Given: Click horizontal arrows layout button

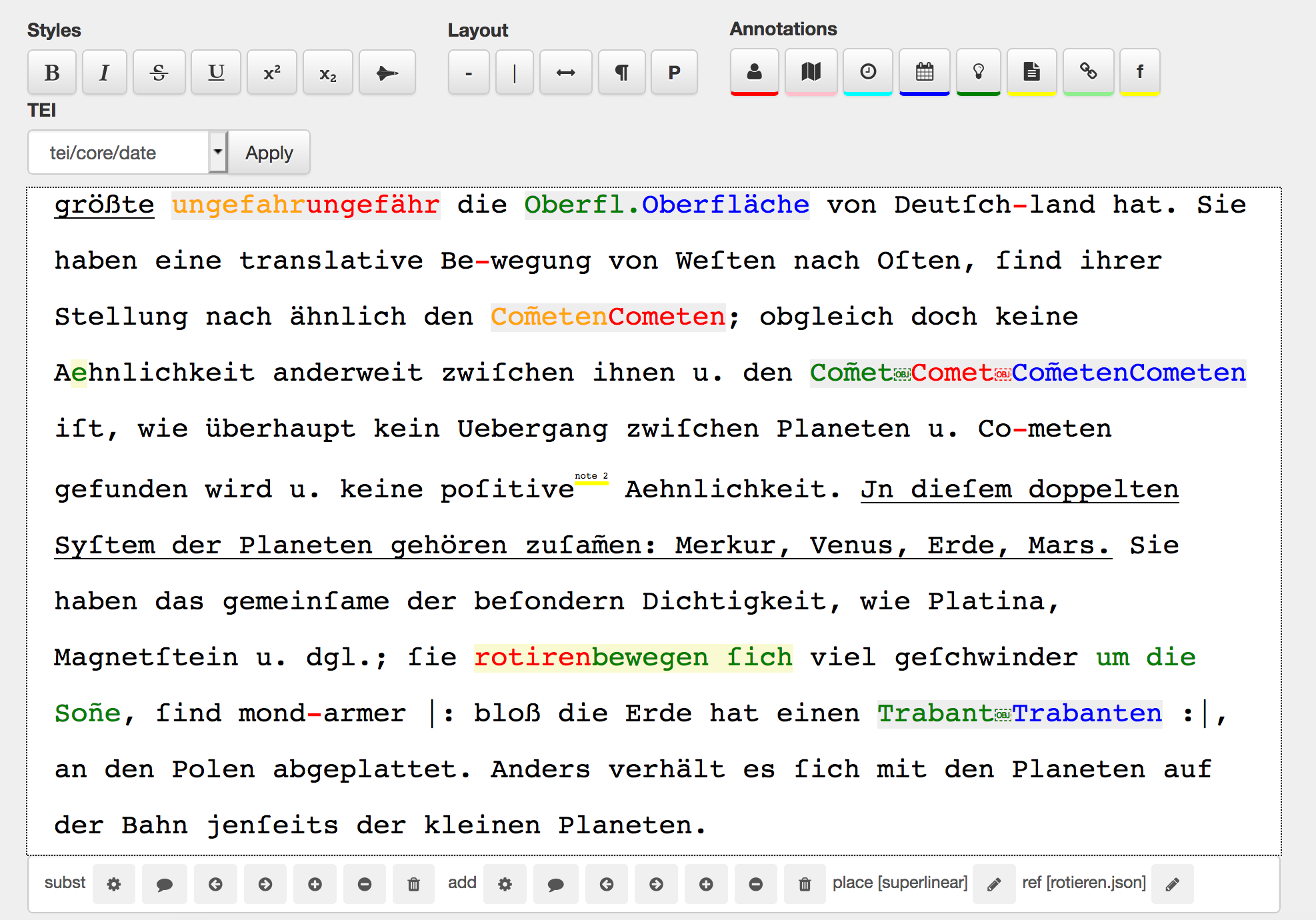Looking at the screenshot, I should point(566,72).
